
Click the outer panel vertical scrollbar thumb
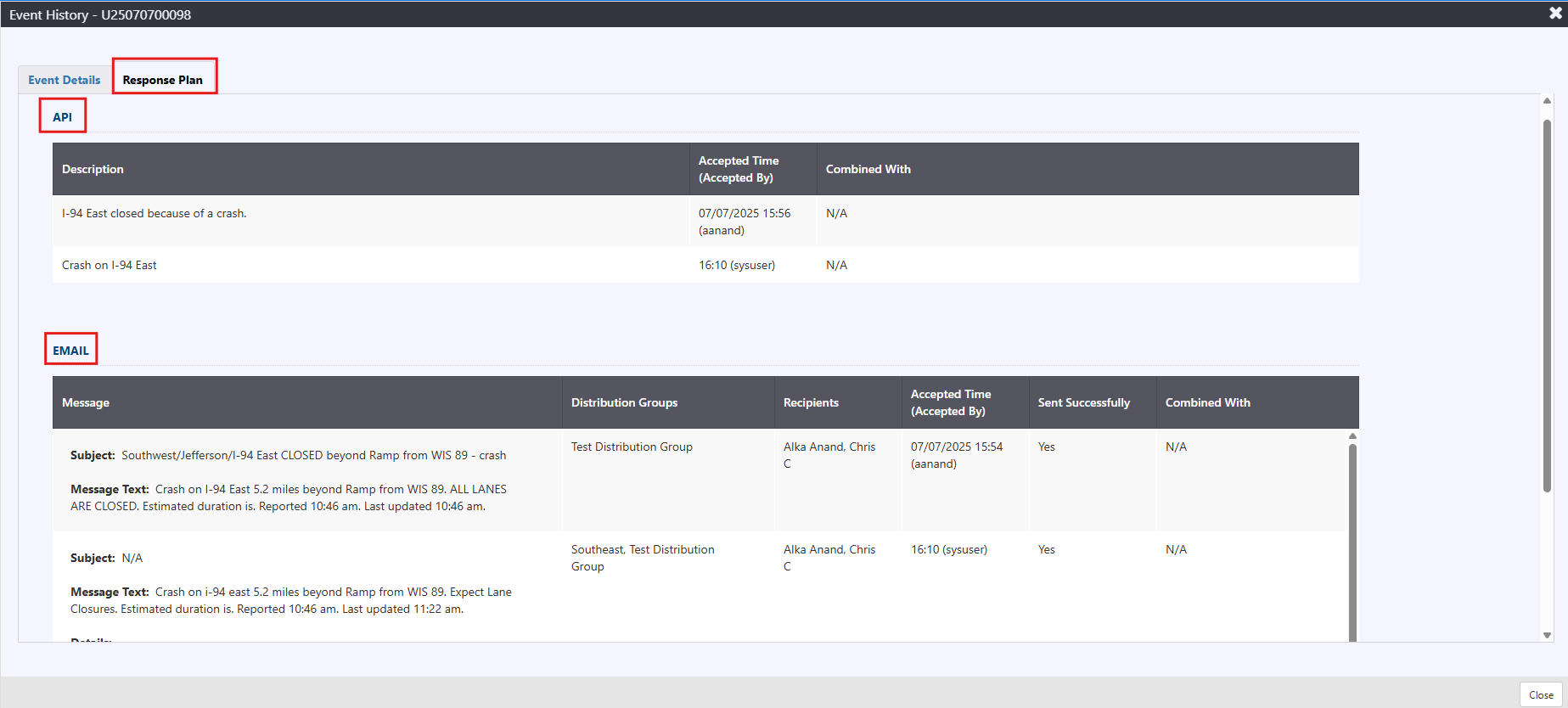pyautogui.click(x=1547, y=306)
